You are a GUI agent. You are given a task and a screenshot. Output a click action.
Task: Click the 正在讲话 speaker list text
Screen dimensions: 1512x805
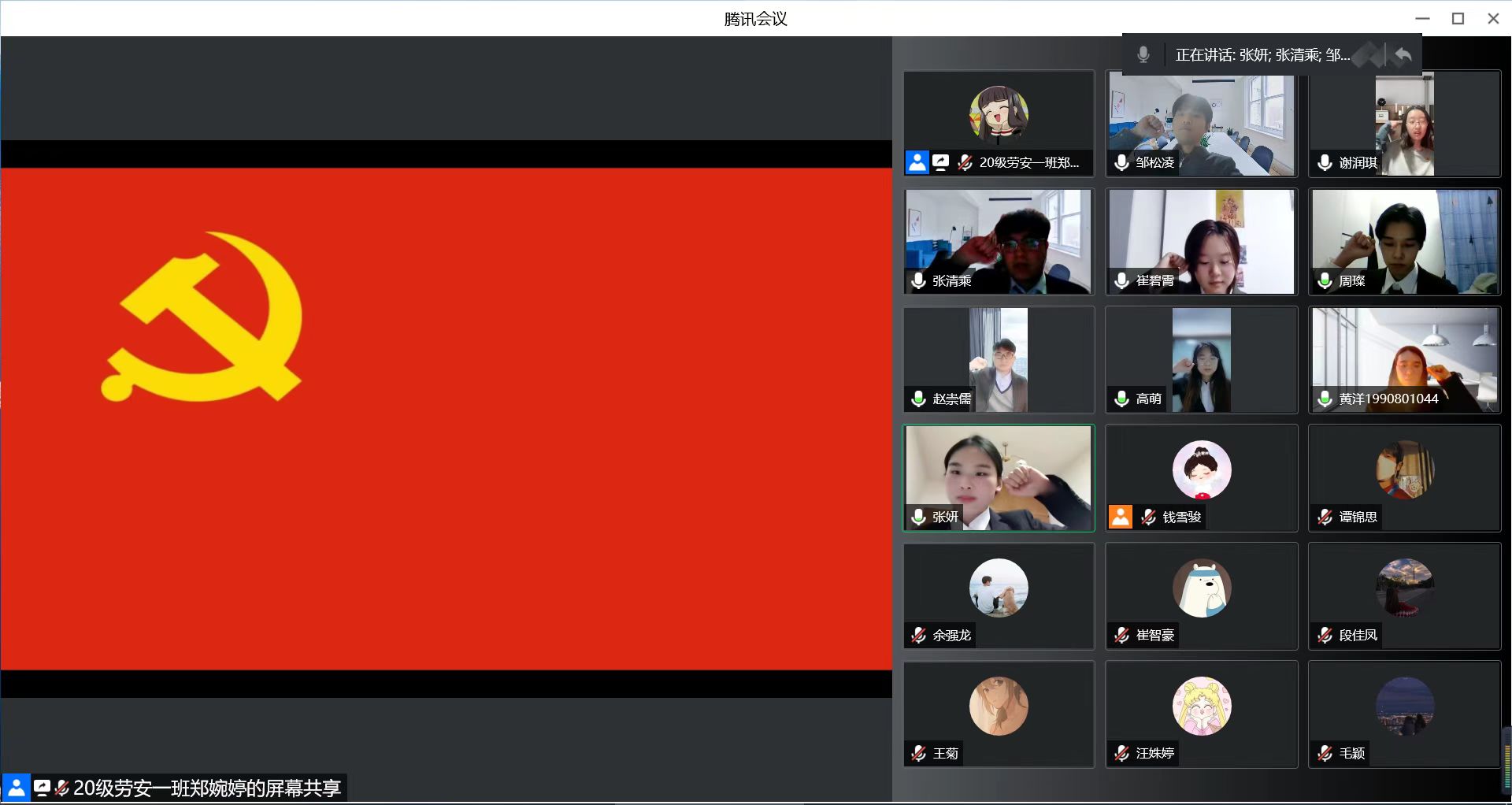[1262, 54]
